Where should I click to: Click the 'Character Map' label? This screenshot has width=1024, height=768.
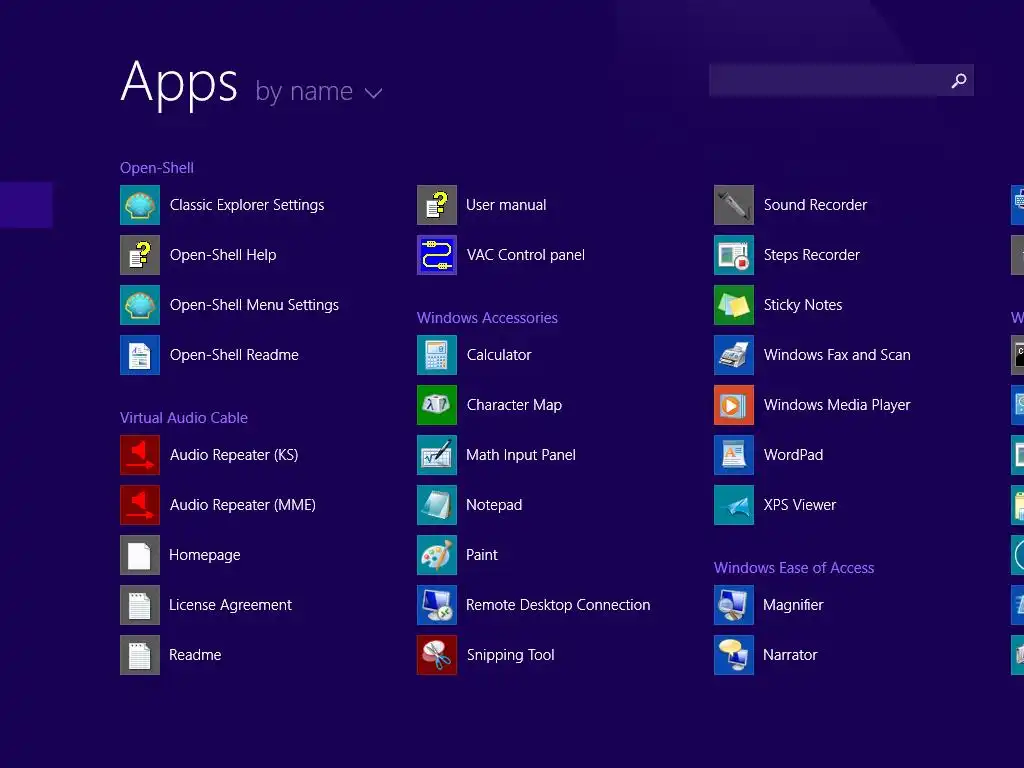pyautogui.click(x=514, y=405)
